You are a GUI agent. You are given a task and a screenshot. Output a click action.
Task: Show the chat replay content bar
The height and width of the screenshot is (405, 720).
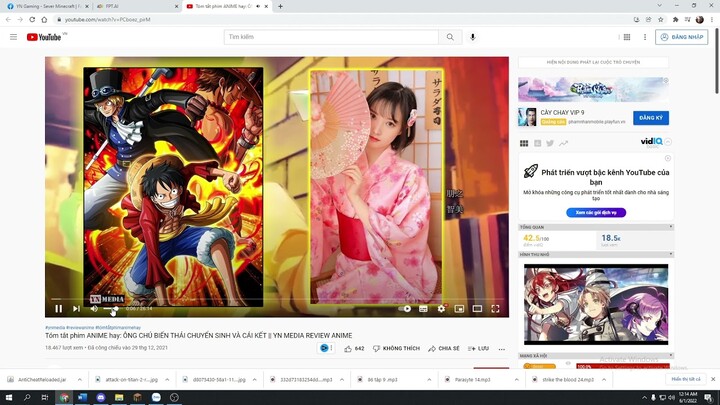point(593,62)
